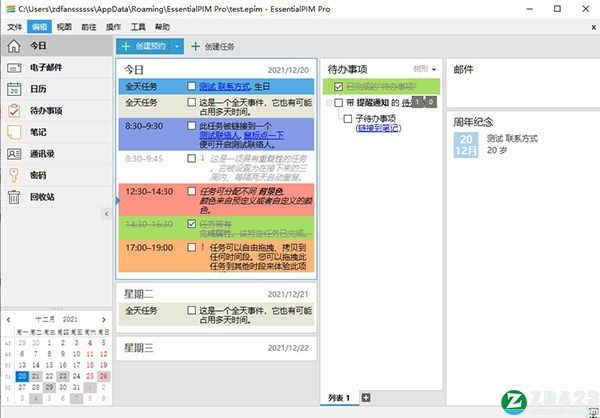Open the 电子邮件 mail section
This screenshot has width=600, height=418.
pos(56,68)
